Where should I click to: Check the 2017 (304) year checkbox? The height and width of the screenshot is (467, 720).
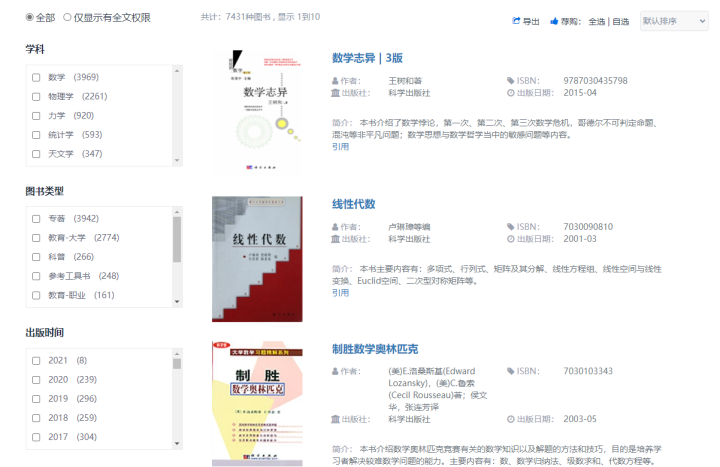pos(36,437)
